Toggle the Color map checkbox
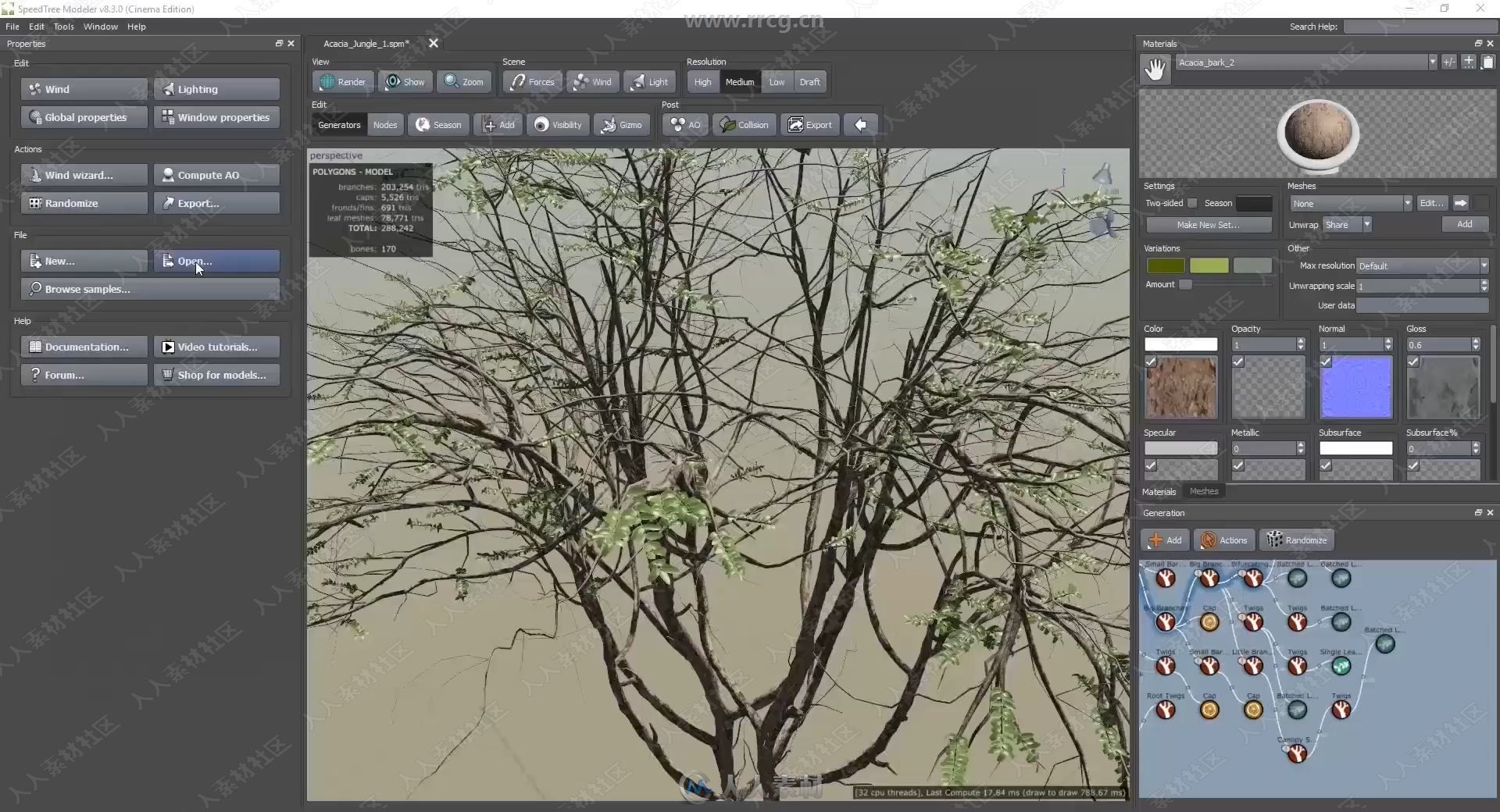 coord(1151,361)
